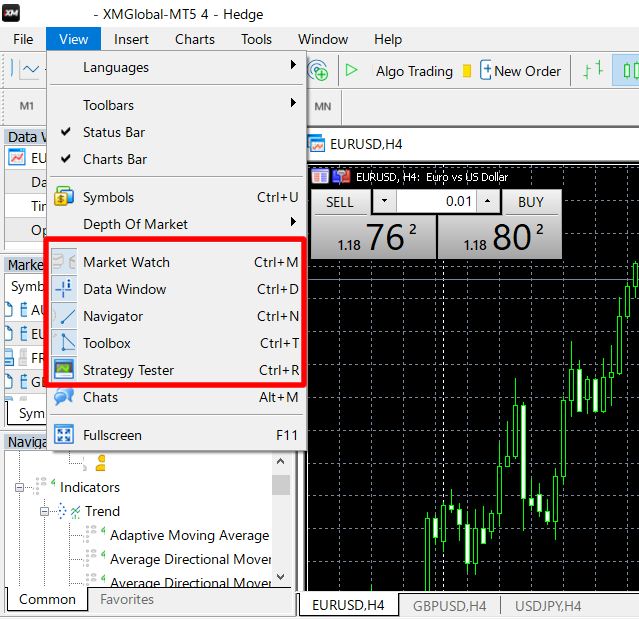Decrease the volume with down arrow
The image size is (639, 619).
384,201
